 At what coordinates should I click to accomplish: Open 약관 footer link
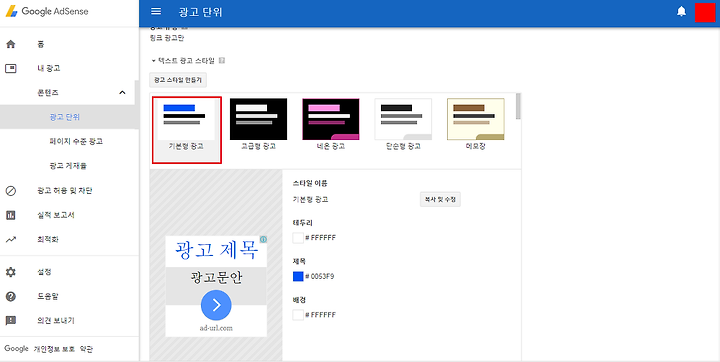tap(86, 349)
